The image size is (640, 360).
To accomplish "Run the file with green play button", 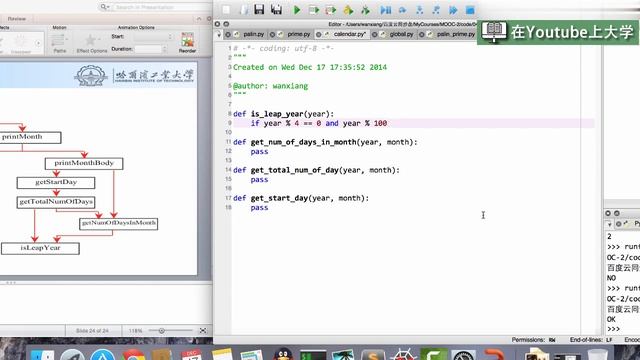I will pyautogui.click(x=297, y=10).
